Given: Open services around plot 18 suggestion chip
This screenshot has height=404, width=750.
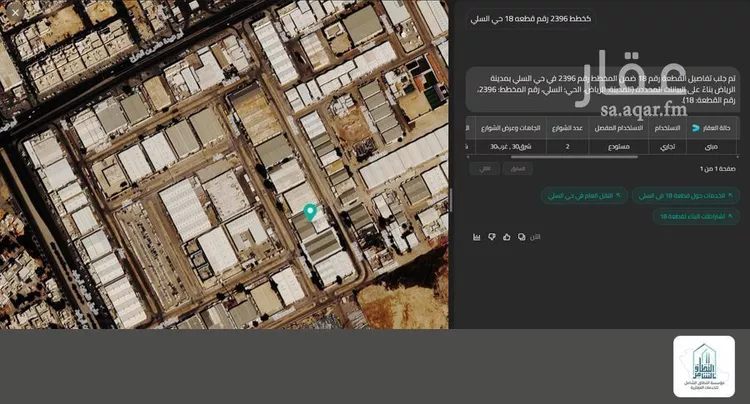Looking at the screenshot, I should [x=685, y=196].
